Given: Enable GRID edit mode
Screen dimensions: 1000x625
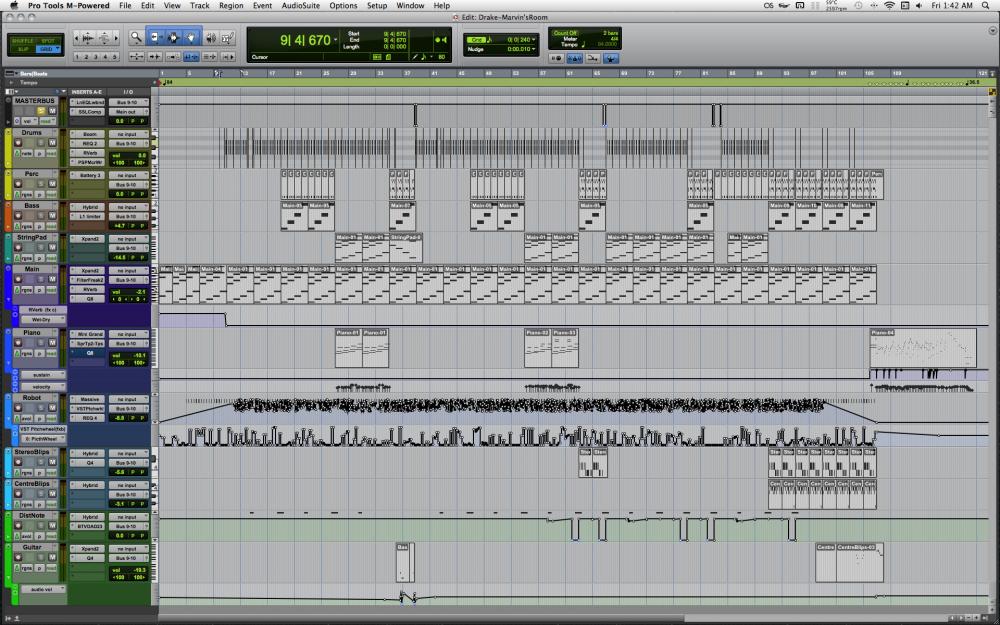Looking at the screenshot, I should (46, 49).
